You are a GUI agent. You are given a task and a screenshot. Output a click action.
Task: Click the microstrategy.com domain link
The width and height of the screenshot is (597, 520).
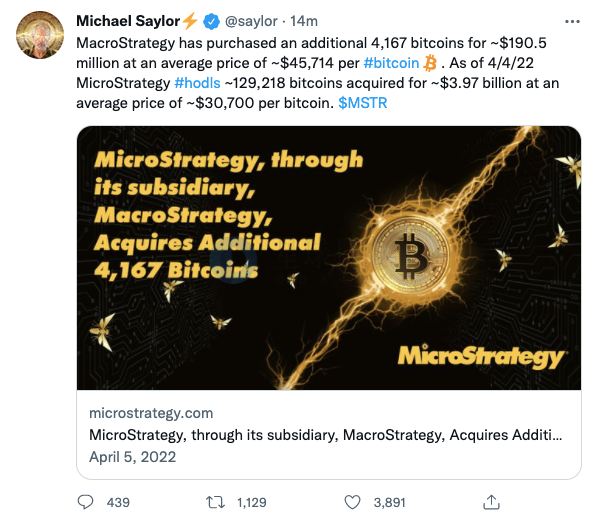[x=151, y=413]
